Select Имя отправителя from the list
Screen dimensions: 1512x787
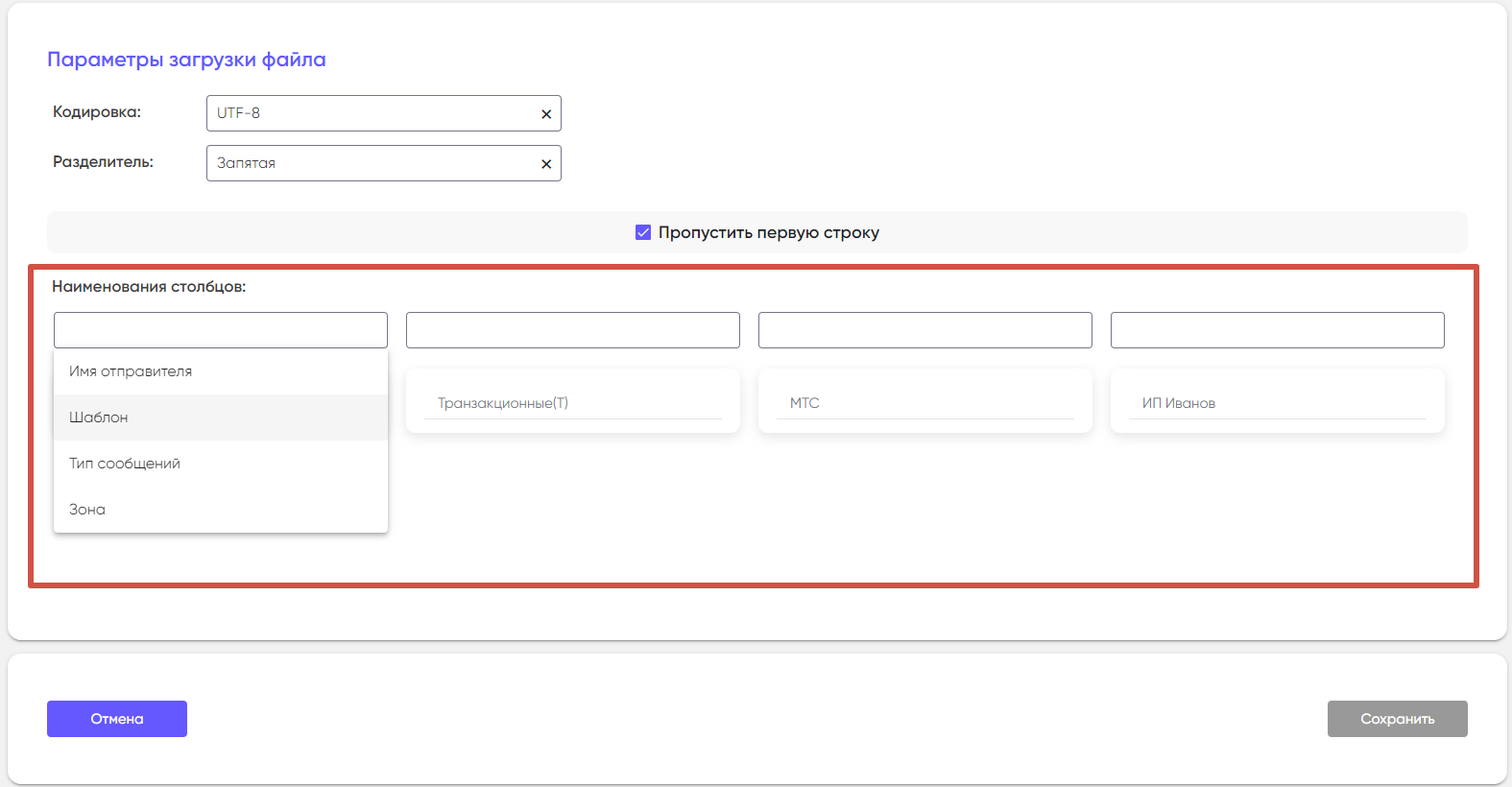(131, 371)
